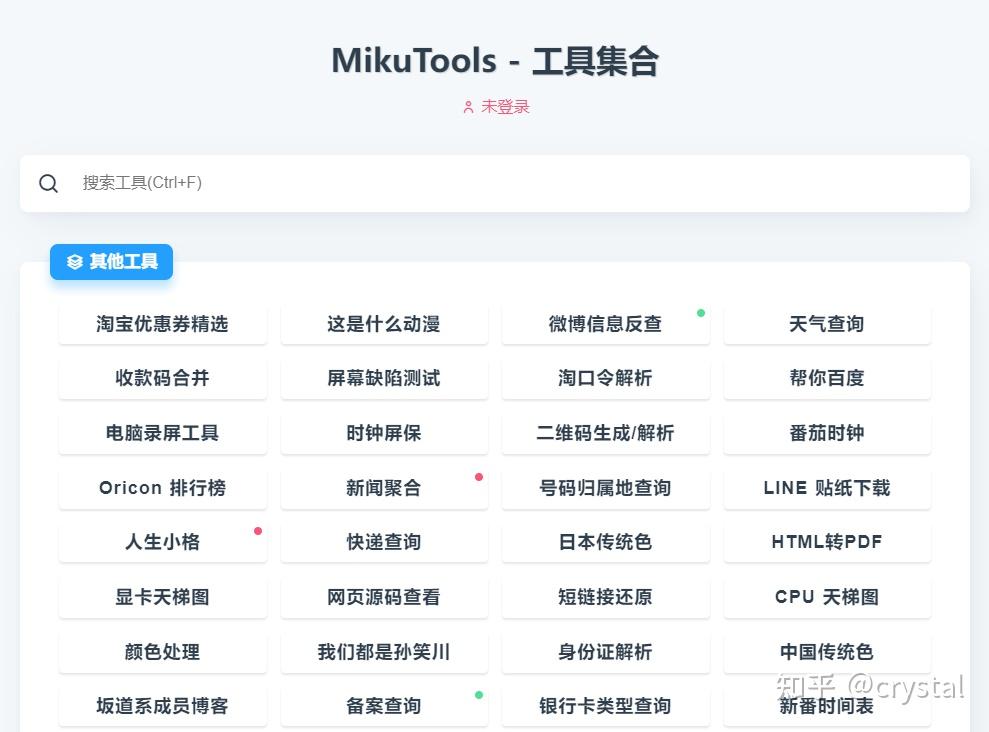View 中国传统色 tool
This screenshot has height=732, width=989.
827,652
